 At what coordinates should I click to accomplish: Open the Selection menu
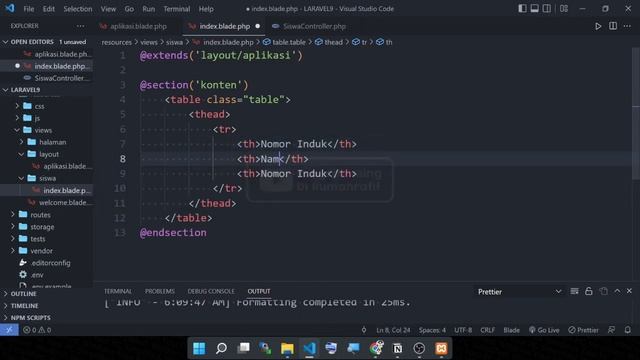point(78,9)
